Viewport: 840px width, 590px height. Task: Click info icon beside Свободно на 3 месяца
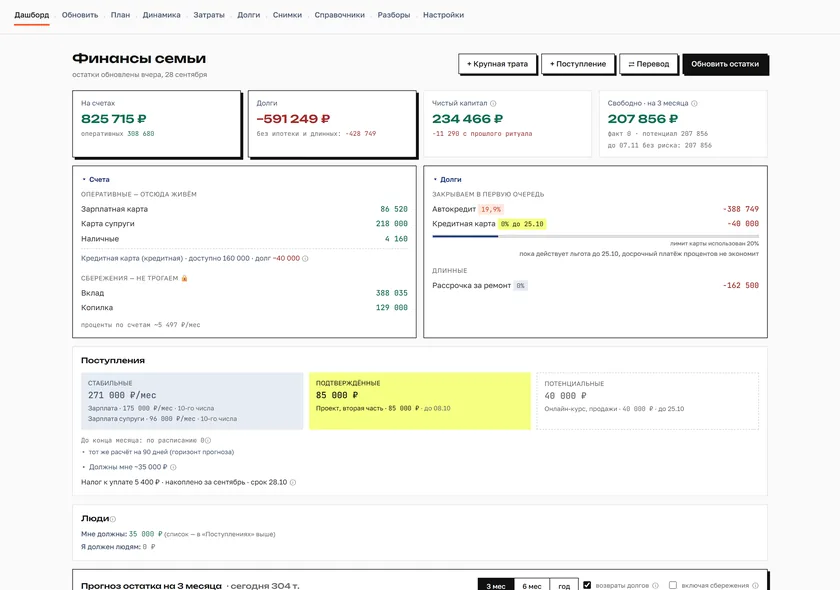[x=694, y=103]
